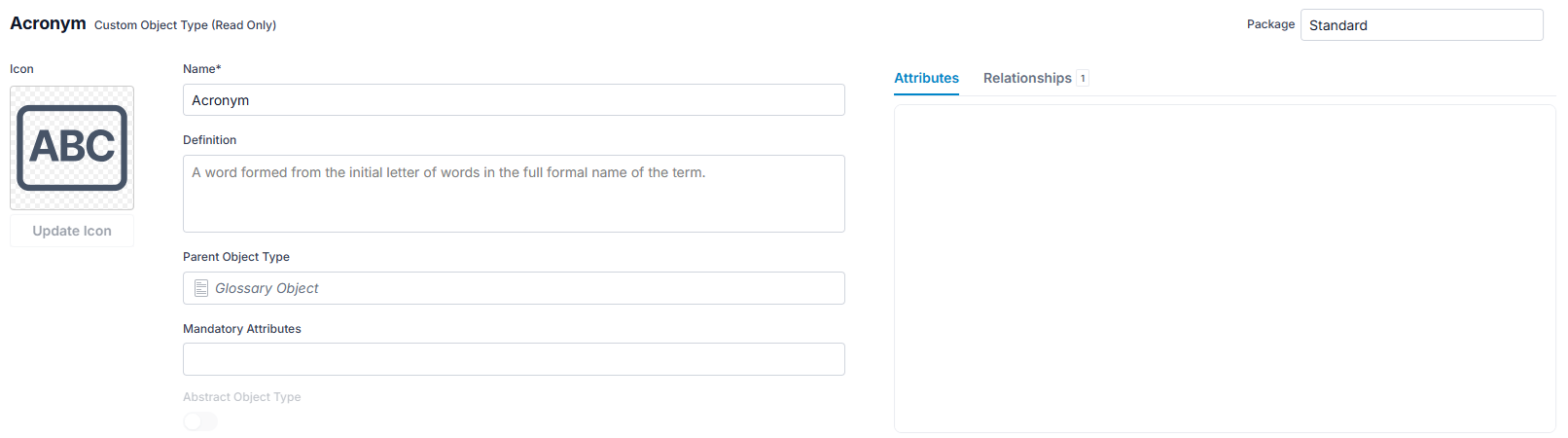Image resolution: width=1568 pixels, height=438 pixels.
Task: Open the Mandatory Attributes selection field
Action: point(514,359)
